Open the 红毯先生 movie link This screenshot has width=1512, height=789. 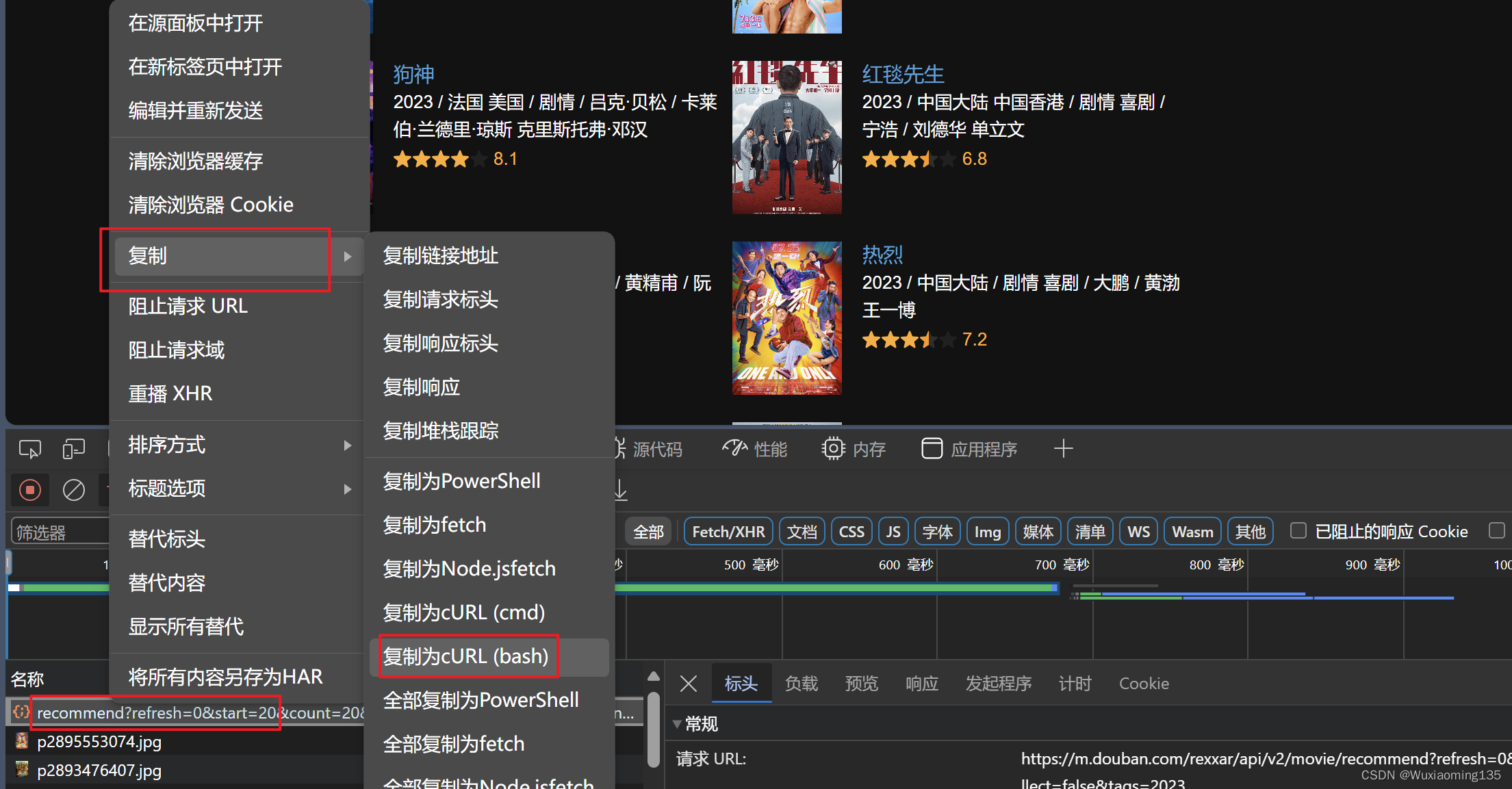pyautogui.click(x=902, y=74)
